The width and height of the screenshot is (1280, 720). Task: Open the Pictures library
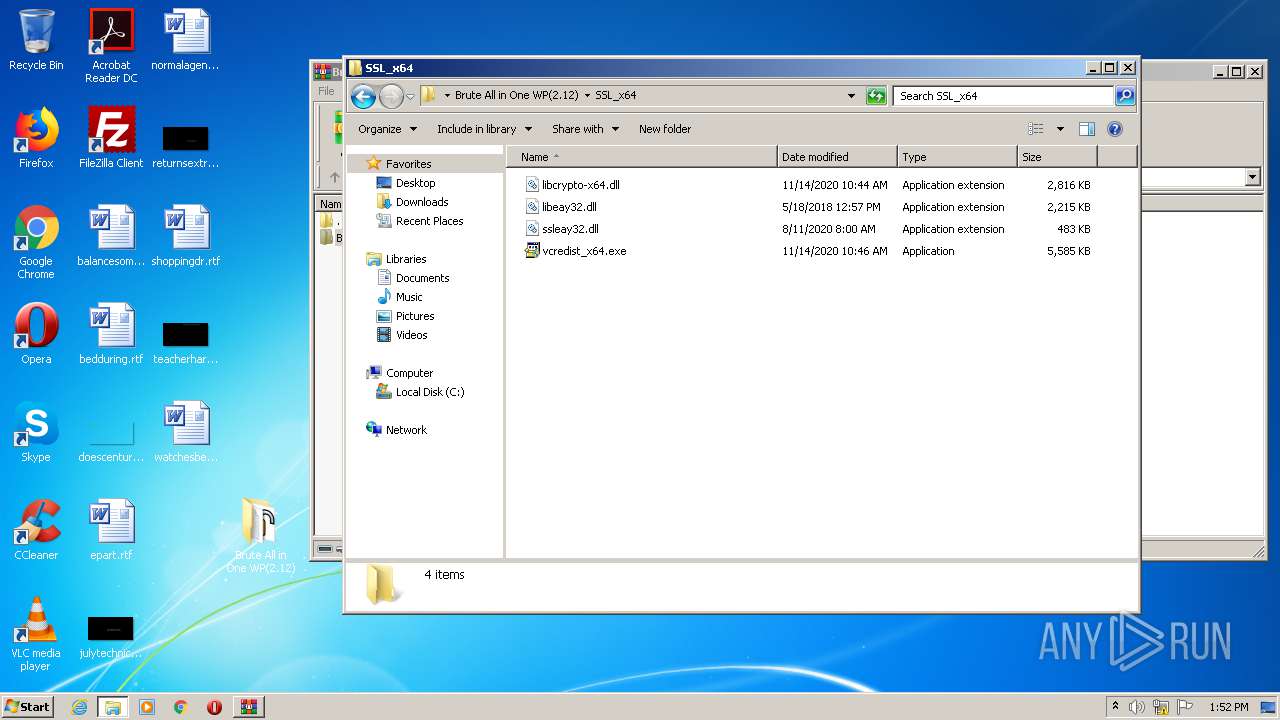tap(414, 316)
